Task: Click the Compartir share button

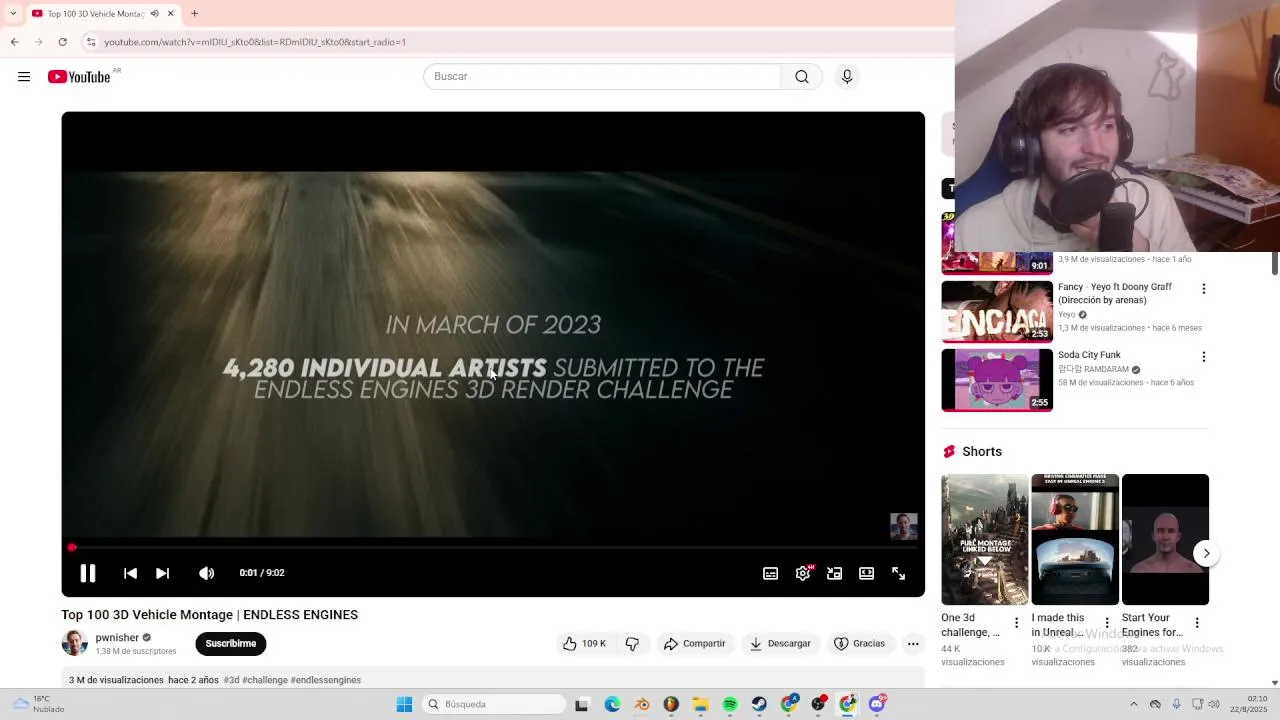Action: tap(694, 644)
